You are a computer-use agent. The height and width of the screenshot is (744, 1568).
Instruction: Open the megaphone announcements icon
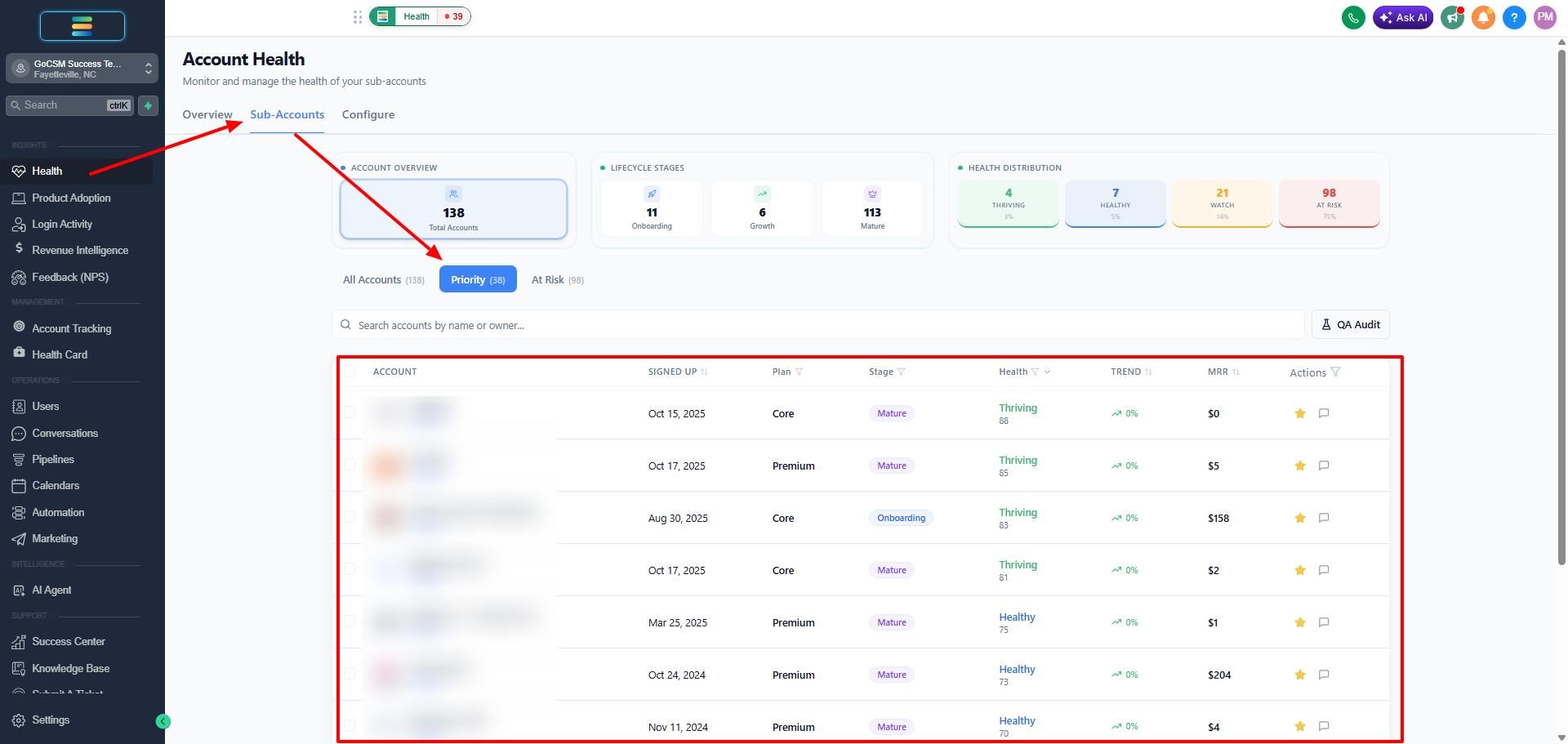click(1452, 17)
